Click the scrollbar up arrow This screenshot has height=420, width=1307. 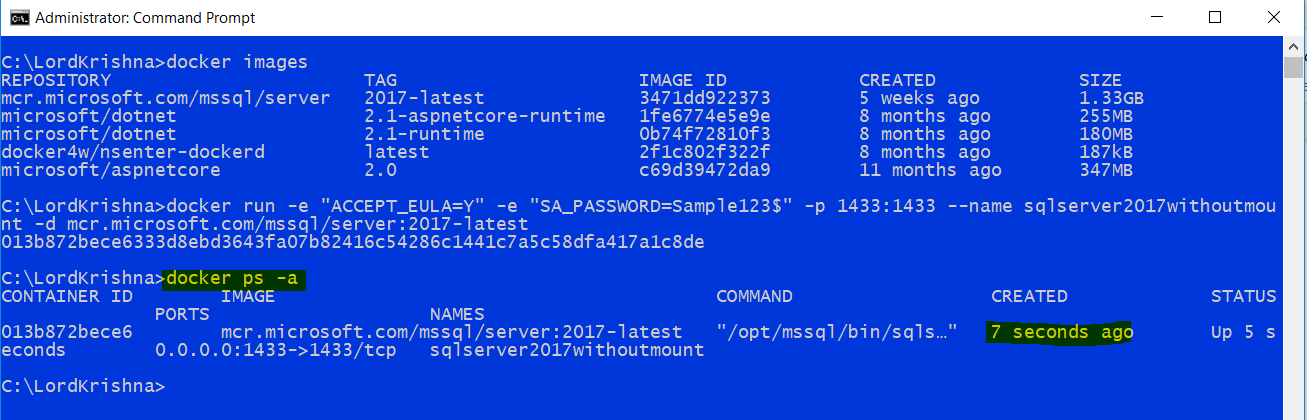click(x=1294, y=46)
